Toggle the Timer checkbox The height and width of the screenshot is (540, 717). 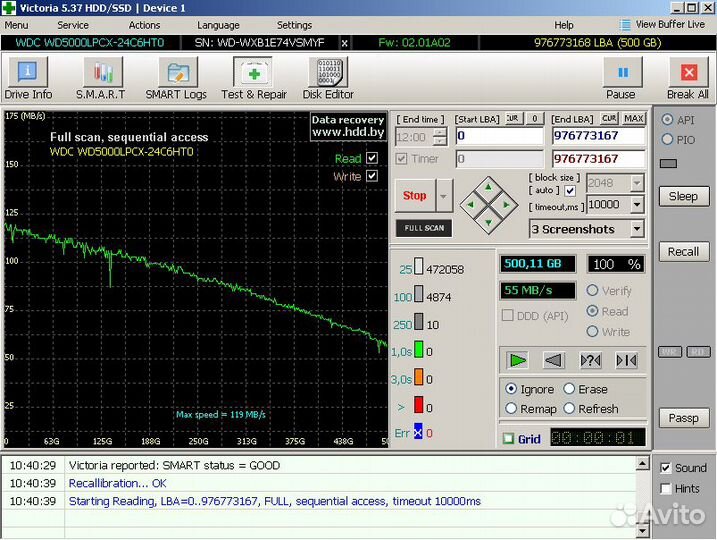point(401,159)
